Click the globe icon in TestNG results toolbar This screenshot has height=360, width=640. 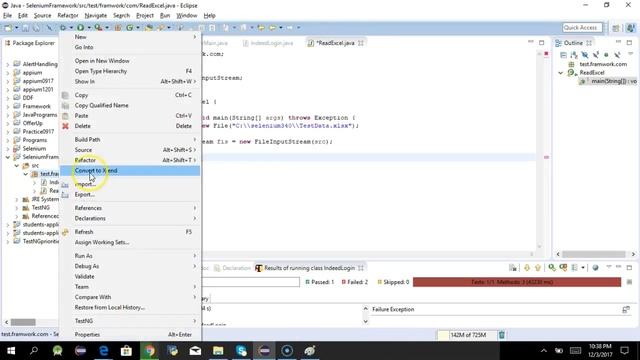click(x=596, y=268)
